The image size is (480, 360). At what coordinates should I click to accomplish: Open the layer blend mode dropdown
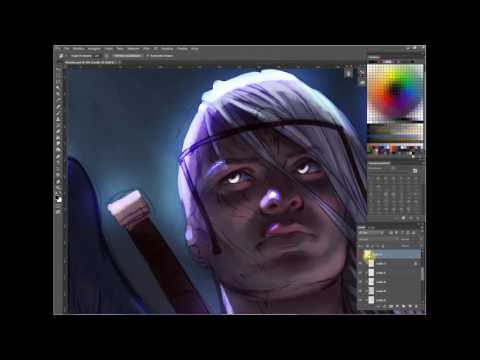point(378,239)
